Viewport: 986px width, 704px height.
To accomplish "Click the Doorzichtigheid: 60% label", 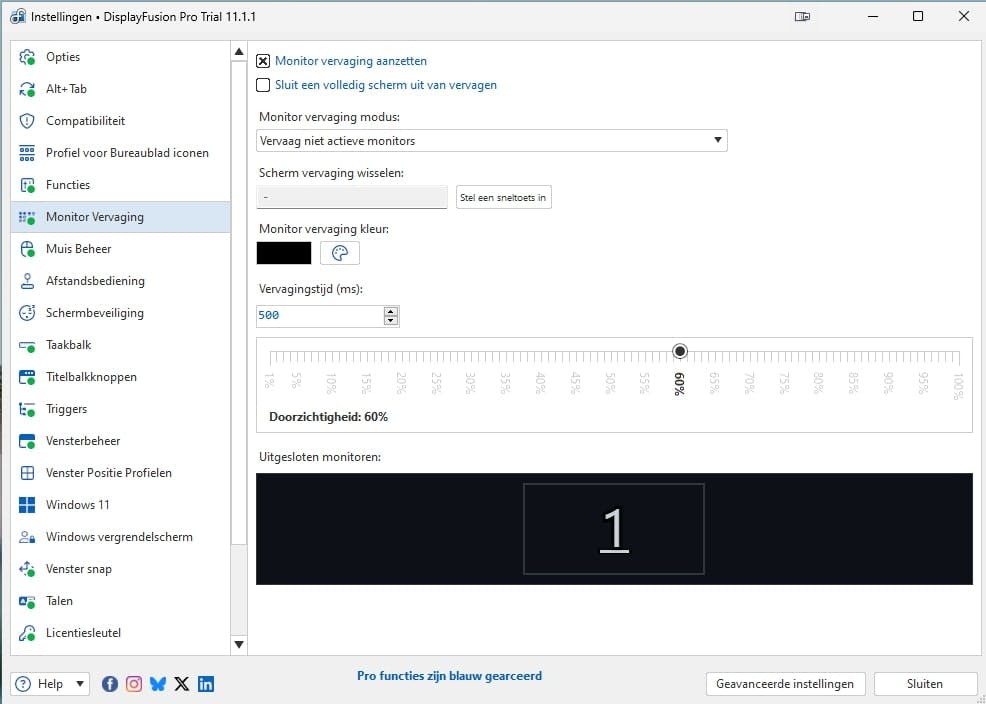I will point(328,417).
